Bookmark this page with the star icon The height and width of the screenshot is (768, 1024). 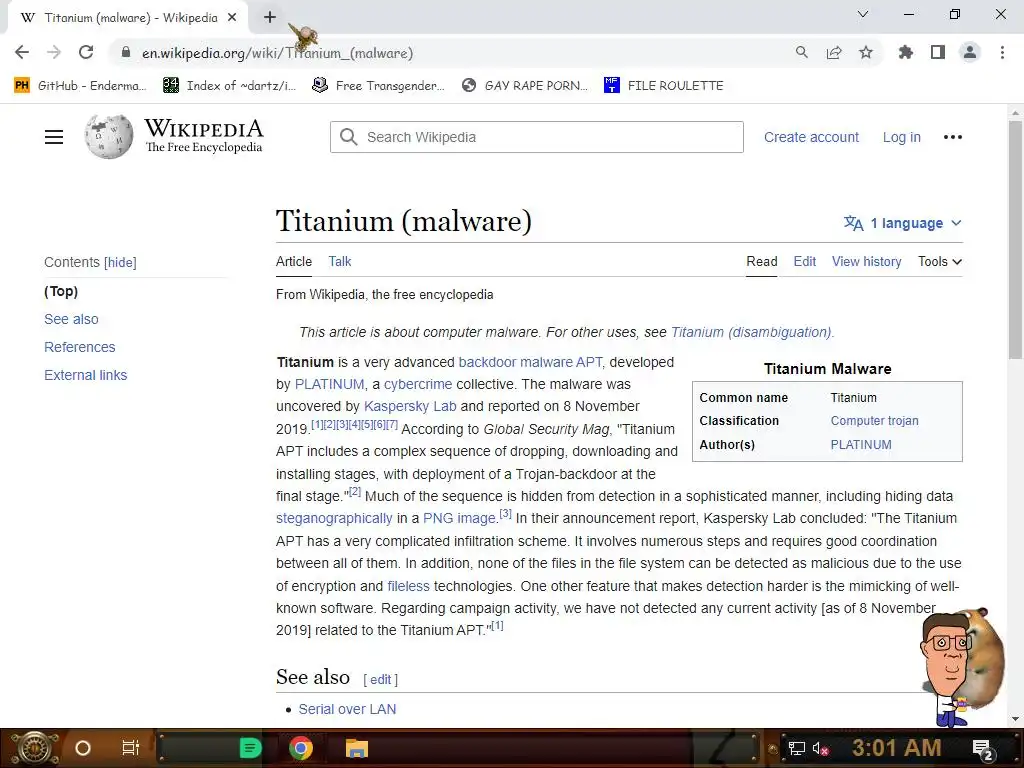866,52
